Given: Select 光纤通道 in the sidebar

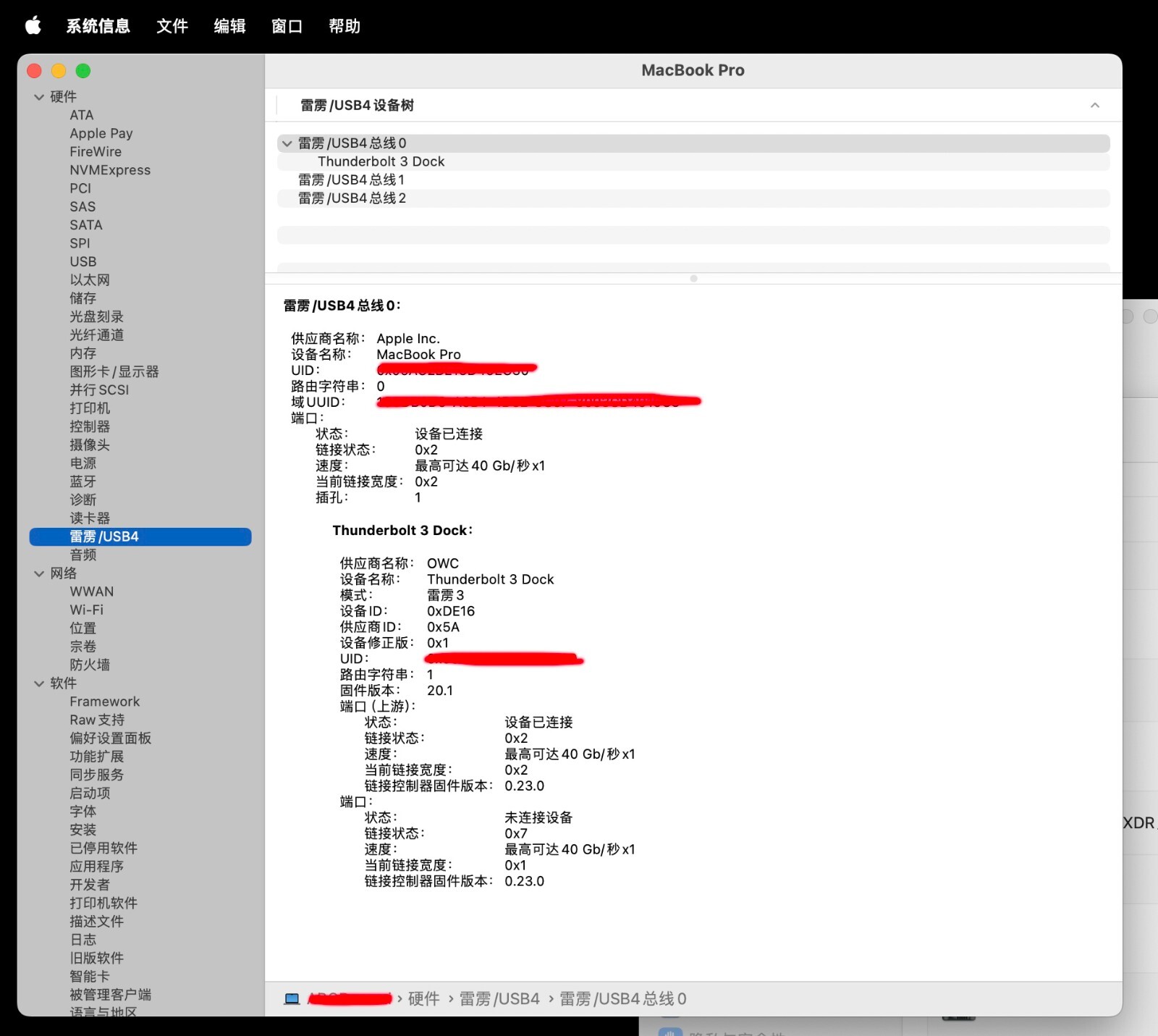Looking at the screenshot, I should (97, 335).
